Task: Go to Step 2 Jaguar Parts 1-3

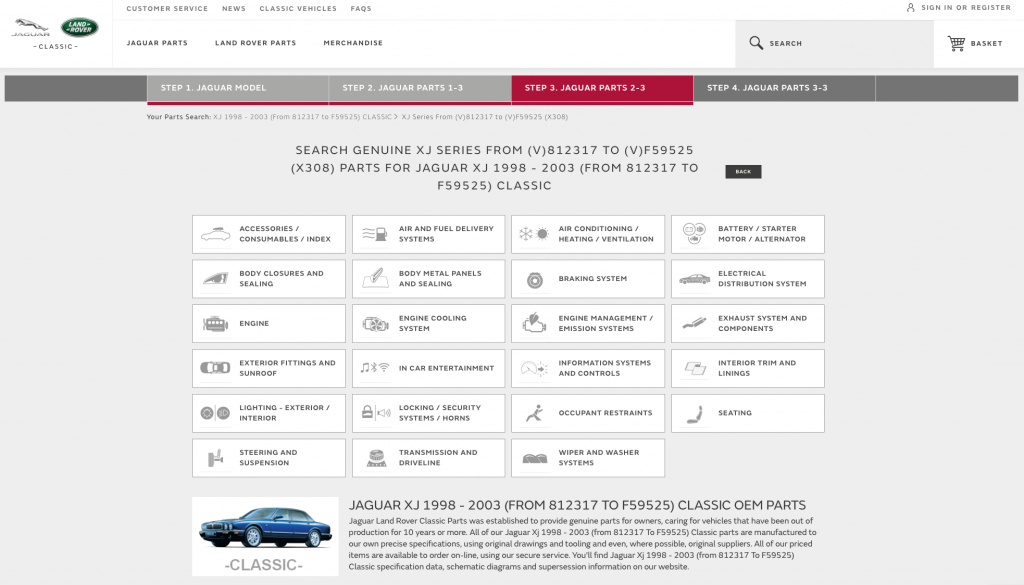Action: pos(420,88)
